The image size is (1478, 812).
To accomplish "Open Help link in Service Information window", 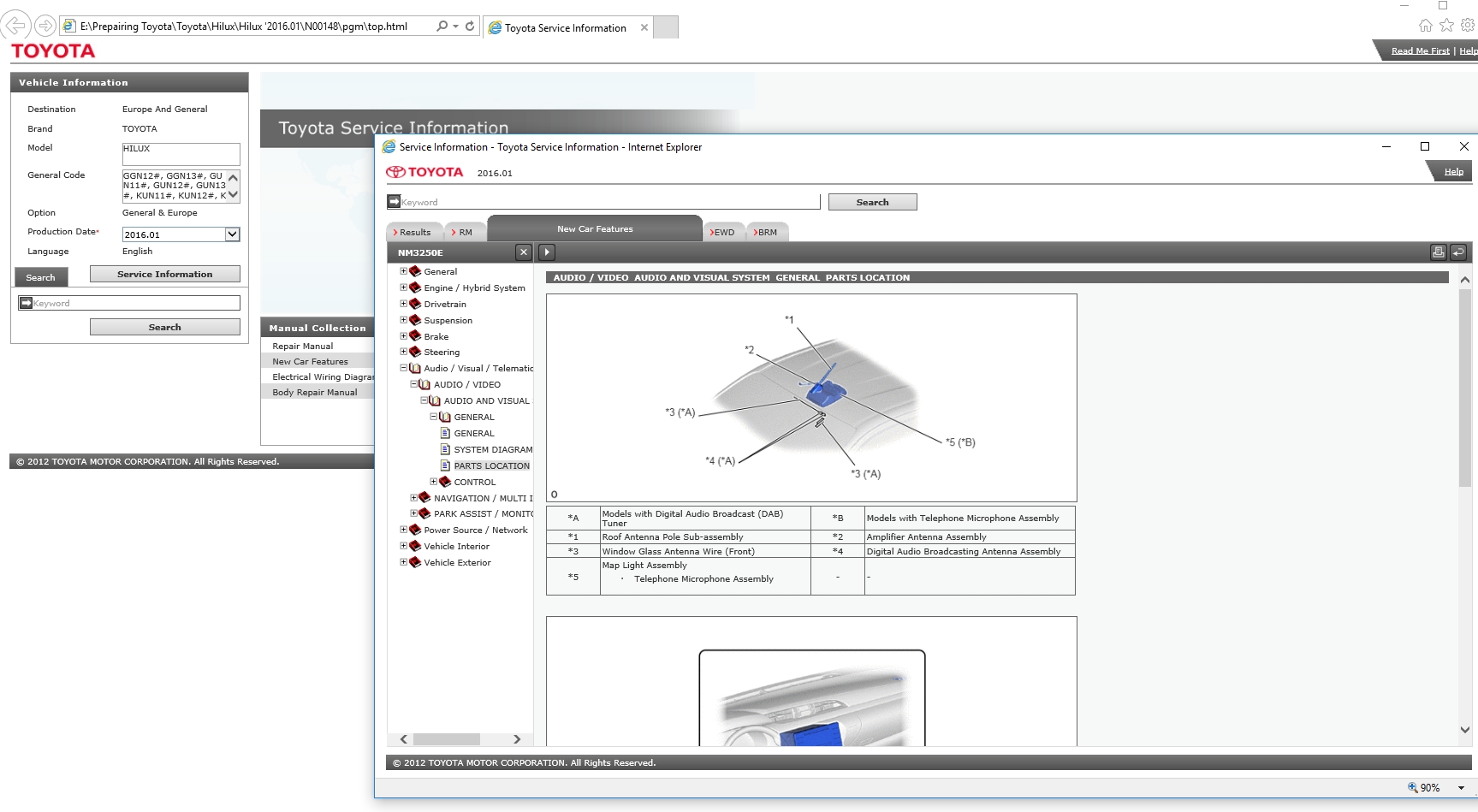I will 1453,172.
